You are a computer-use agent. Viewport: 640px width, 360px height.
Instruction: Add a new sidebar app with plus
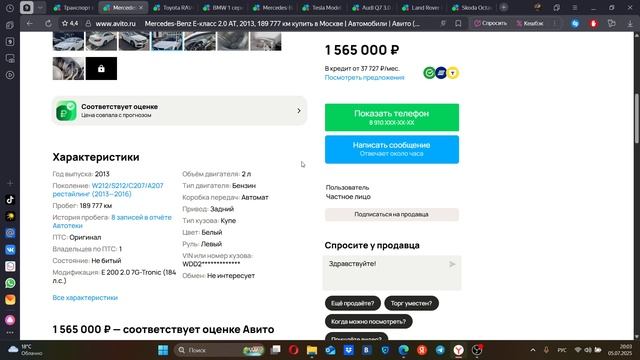(x=10, y=183)
